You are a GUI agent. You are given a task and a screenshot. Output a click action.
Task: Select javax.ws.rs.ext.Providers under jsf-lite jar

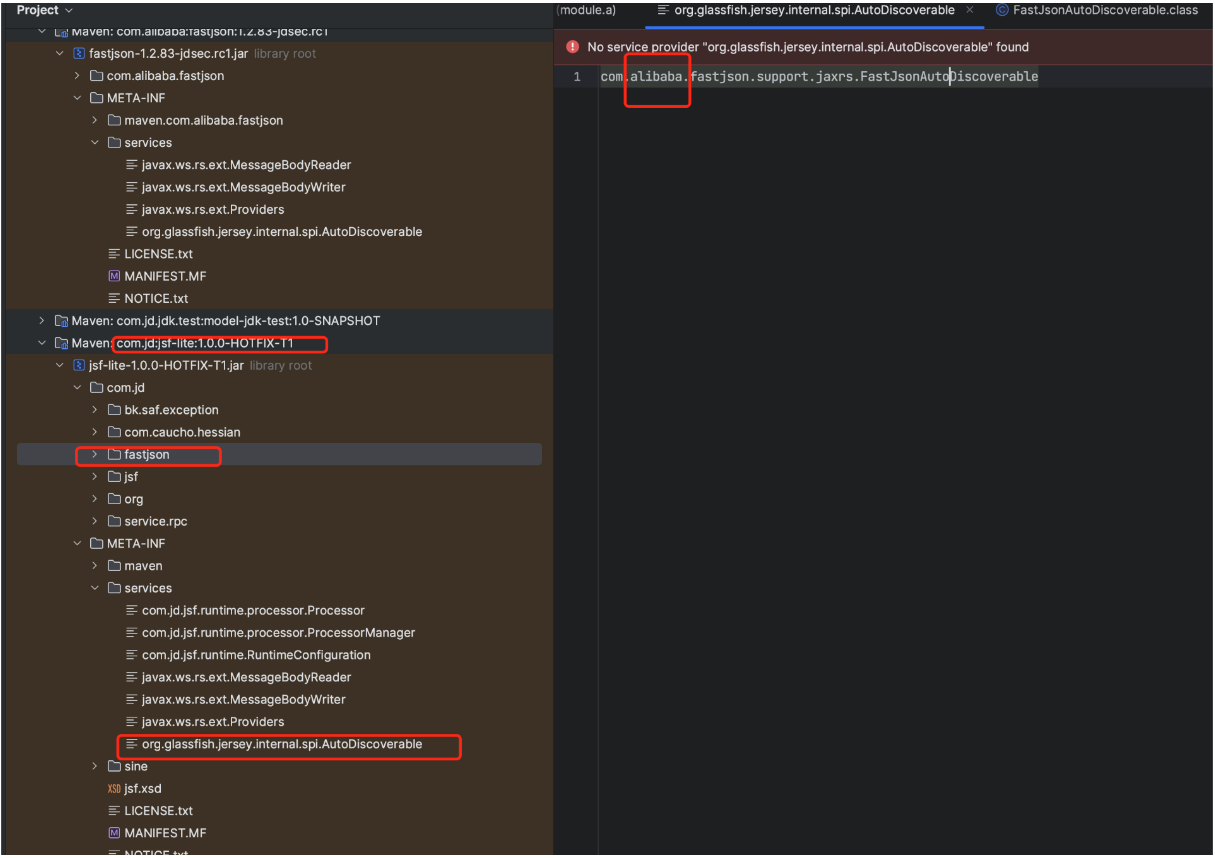(213, 722)
